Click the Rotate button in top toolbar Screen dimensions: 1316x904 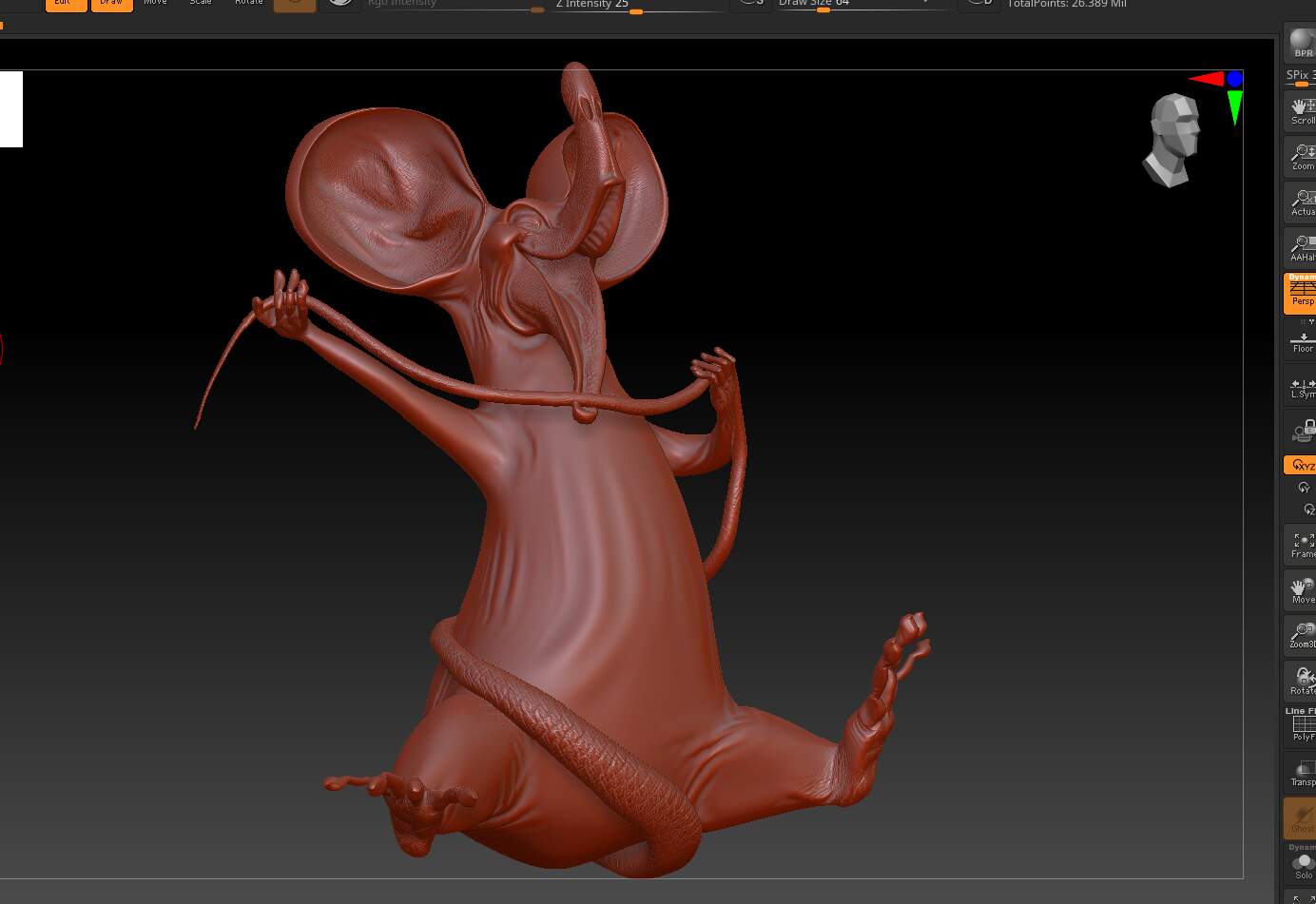(248, 4)
